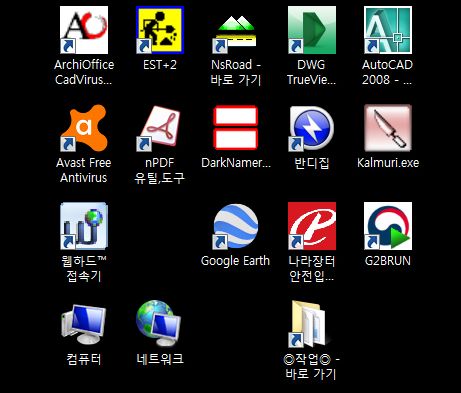The image size is (461, 393).
Task: Click the DarkNamer red rectangles icon
Action: coord(236,127)
